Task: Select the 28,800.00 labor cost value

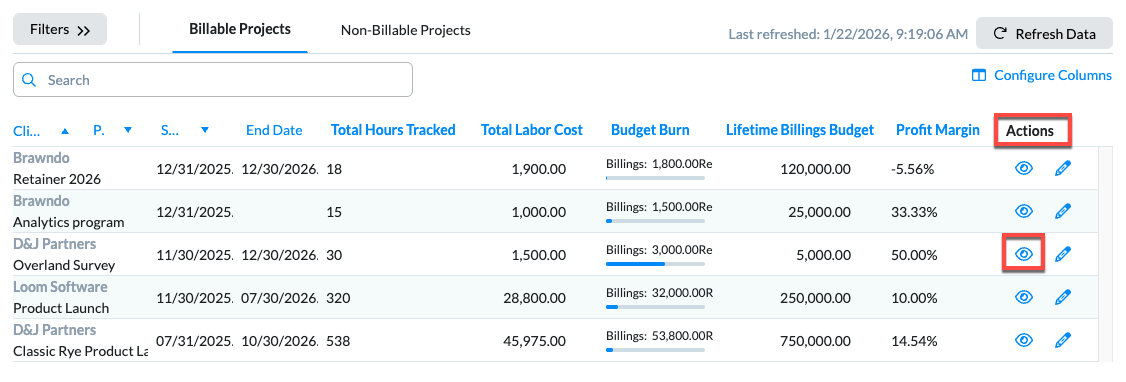Action: click(535, 297)
